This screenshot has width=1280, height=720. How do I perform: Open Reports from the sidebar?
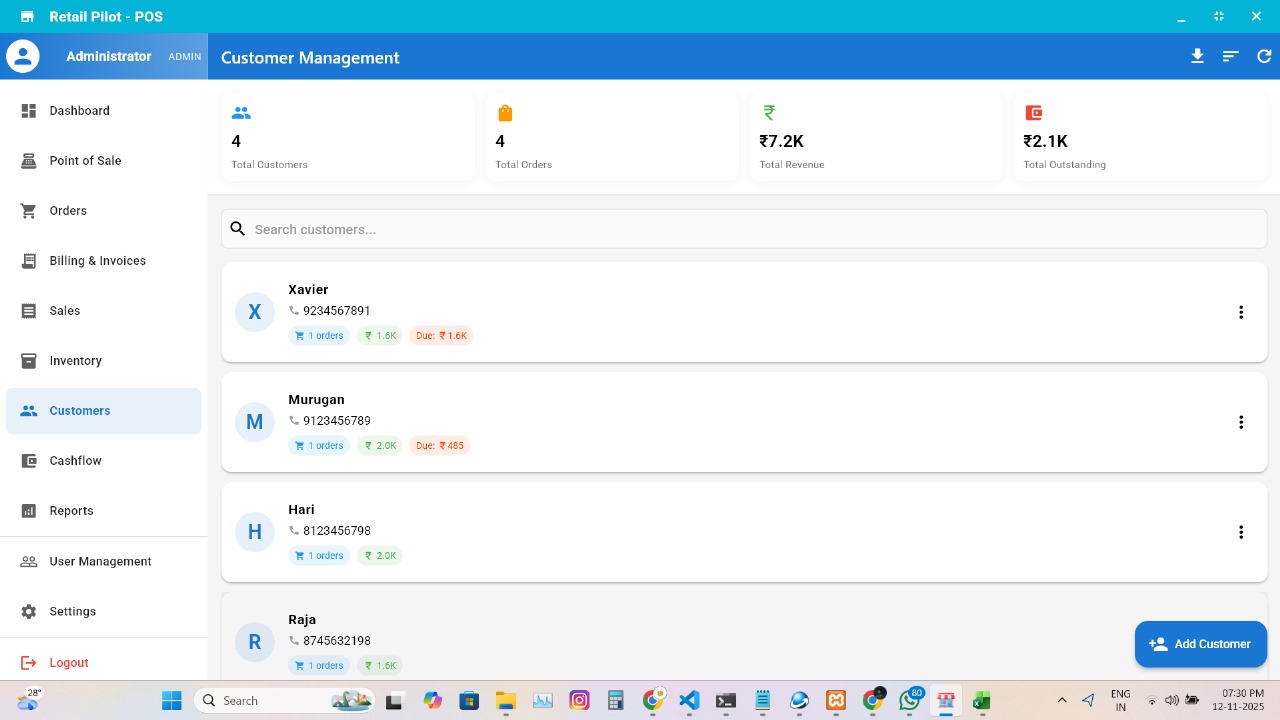pos(71,511)
